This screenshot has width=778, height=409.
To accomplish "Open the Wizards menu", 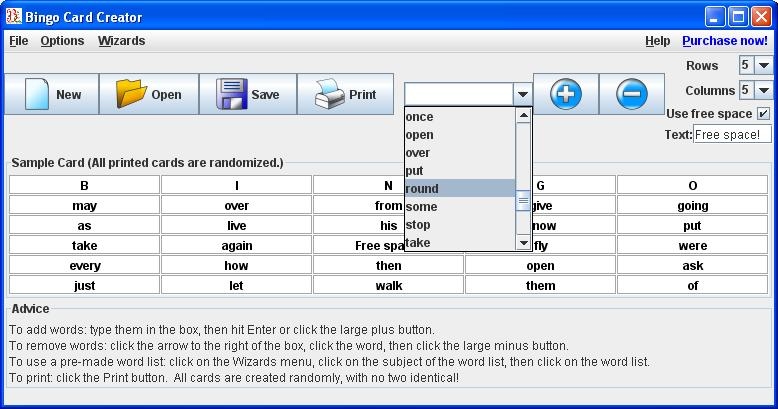I will [x=122, y=41].
